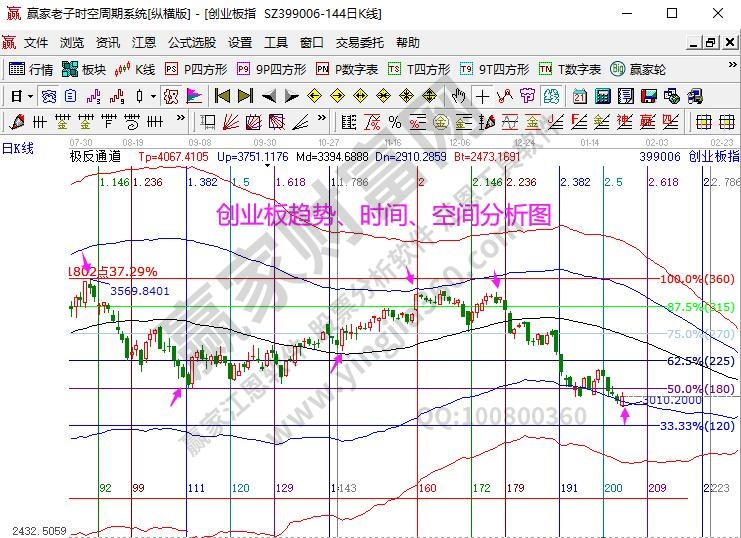Open the P四方形 tool

[196, 69]
